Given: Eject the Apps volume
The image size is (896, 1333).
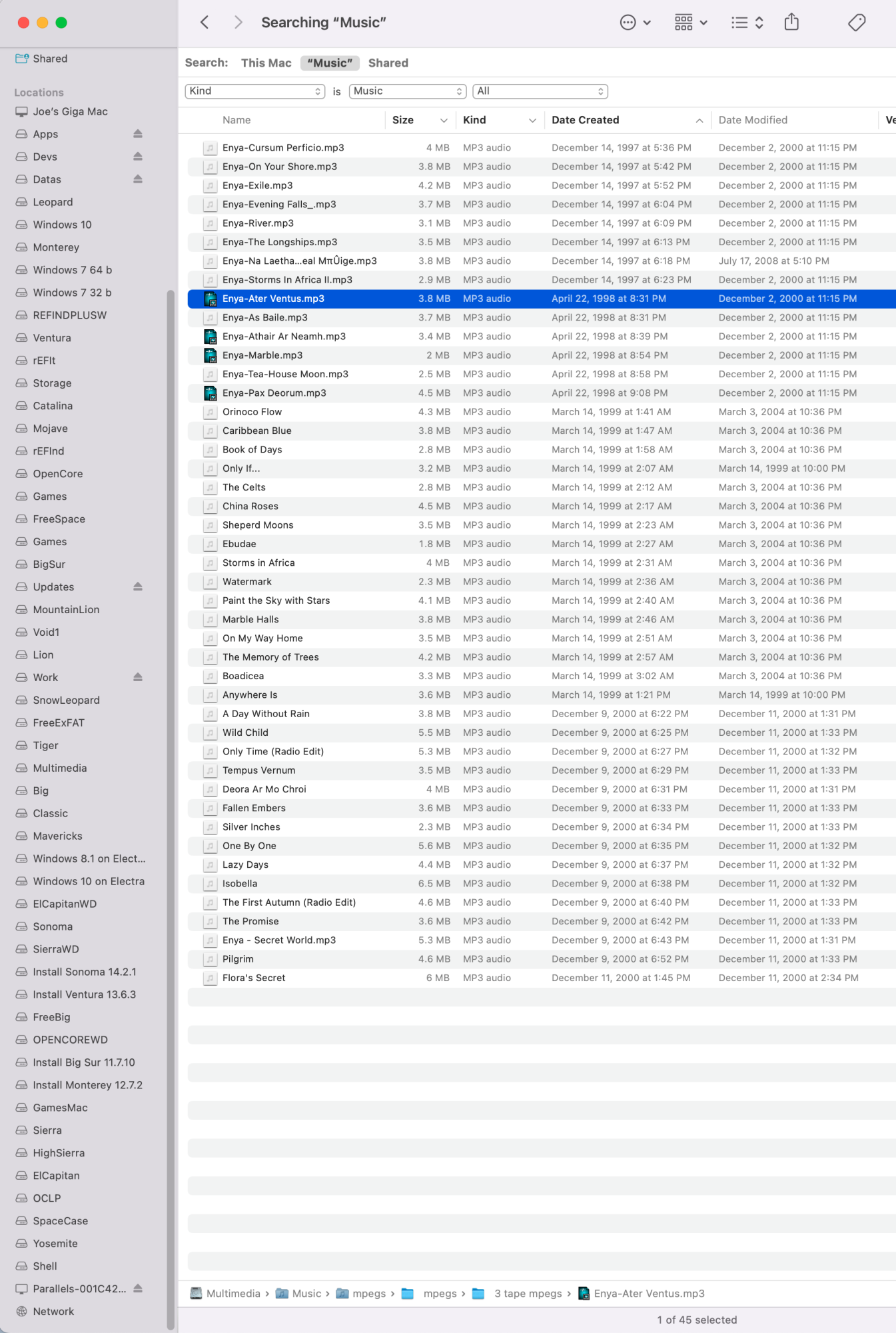Looking at the screenshot, I should click(x=138, y=134).
